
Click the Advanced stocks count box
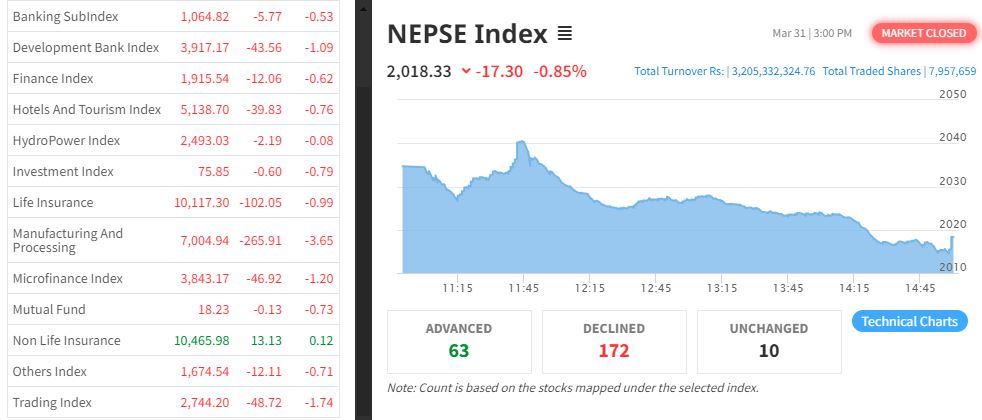[x=459, y=341]
